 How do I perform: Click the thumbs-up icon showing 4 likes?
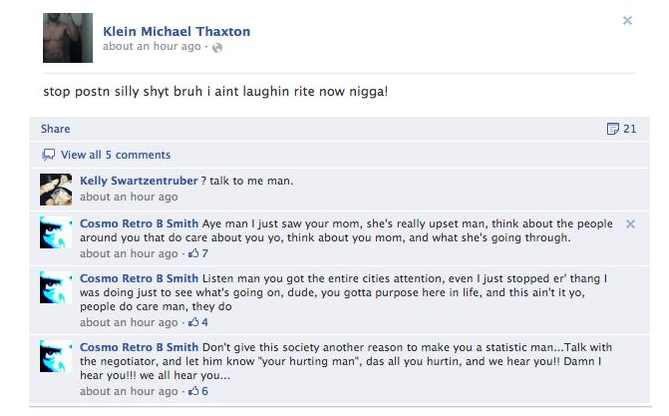coord(194,322)
